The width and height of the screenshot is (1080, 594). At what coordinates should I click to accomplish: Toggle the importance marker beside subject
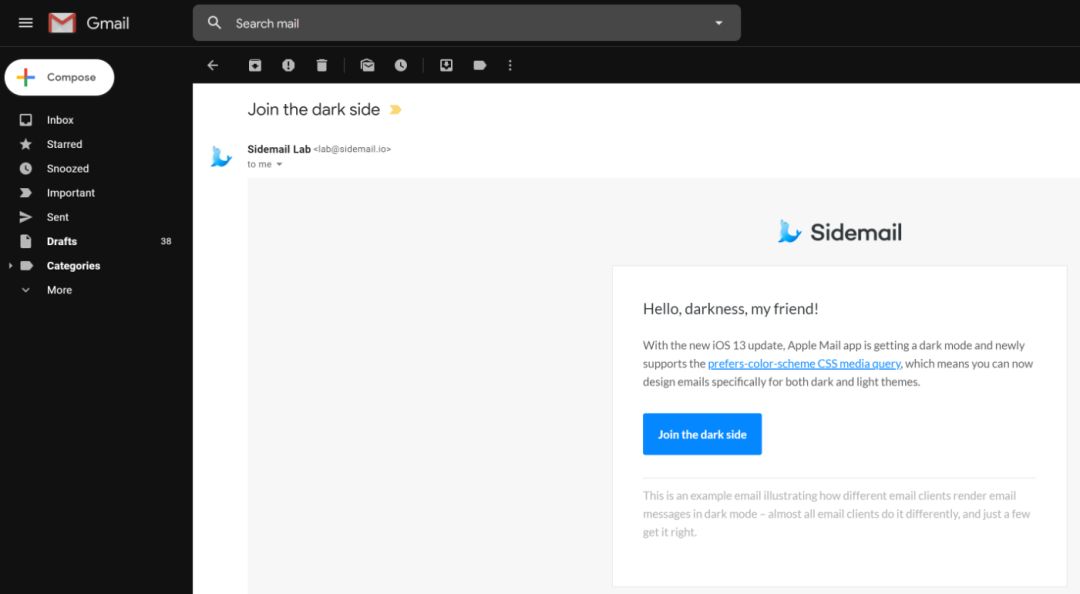click(x=395, y=110)
